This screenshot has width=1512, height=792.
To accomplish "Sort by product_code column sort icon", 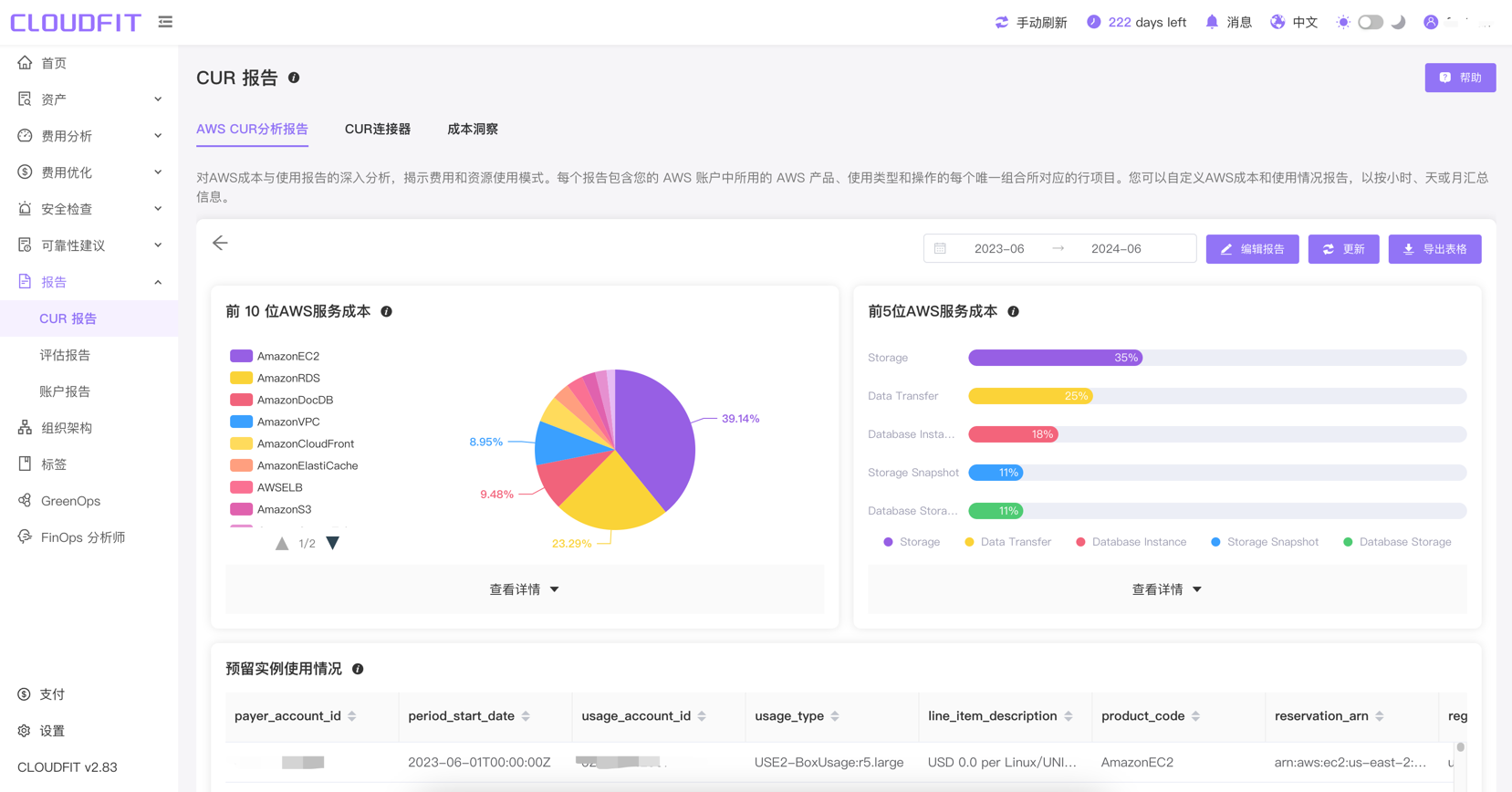I will pyautogui.click(x=1195, y=716).
